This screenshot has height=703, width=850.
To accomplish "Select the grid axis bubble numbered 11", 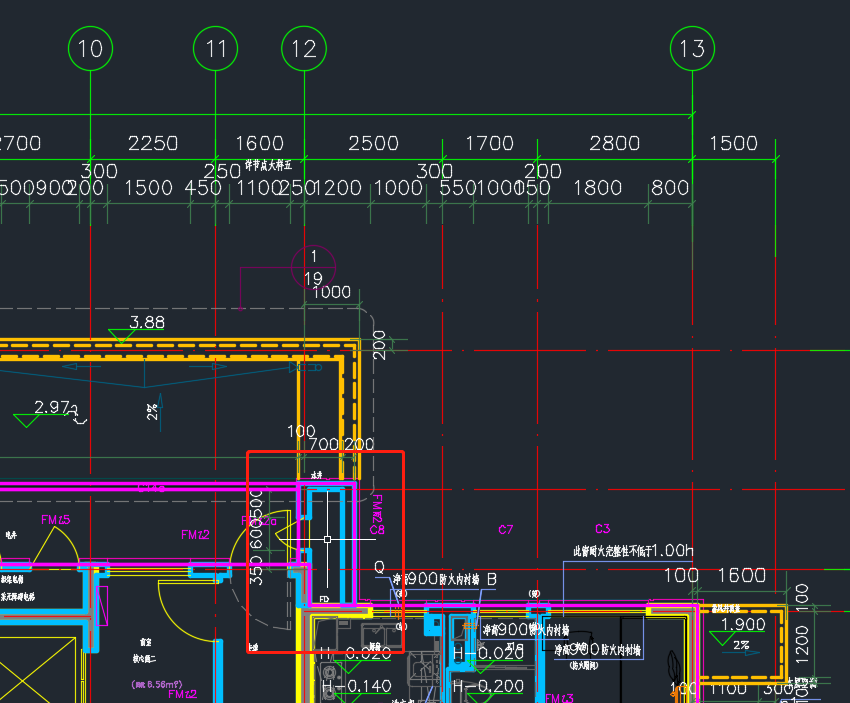I will click(216, 49).
